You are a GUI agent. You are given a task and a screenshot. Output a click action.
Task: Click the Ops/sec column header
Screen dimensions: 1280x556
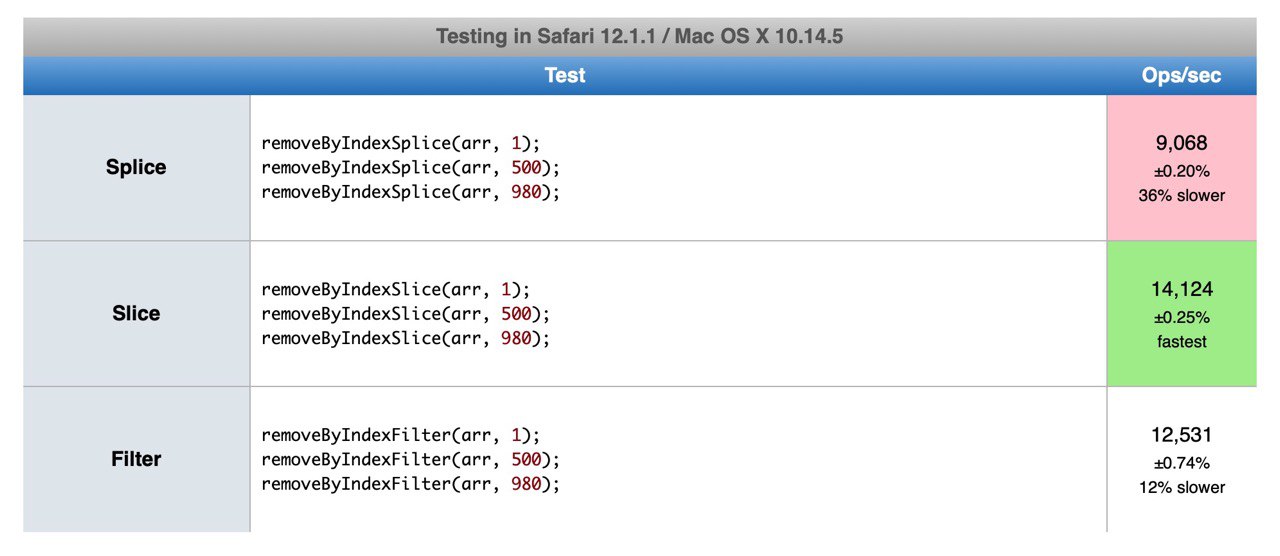1181,76
